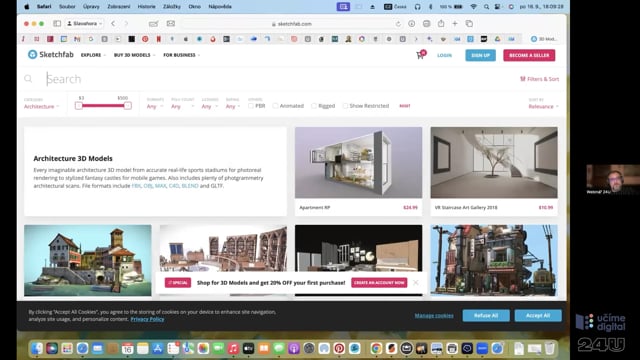Reset the search filters
The image size is (640, 360).
pyautogui.click(x=404, y=106)
